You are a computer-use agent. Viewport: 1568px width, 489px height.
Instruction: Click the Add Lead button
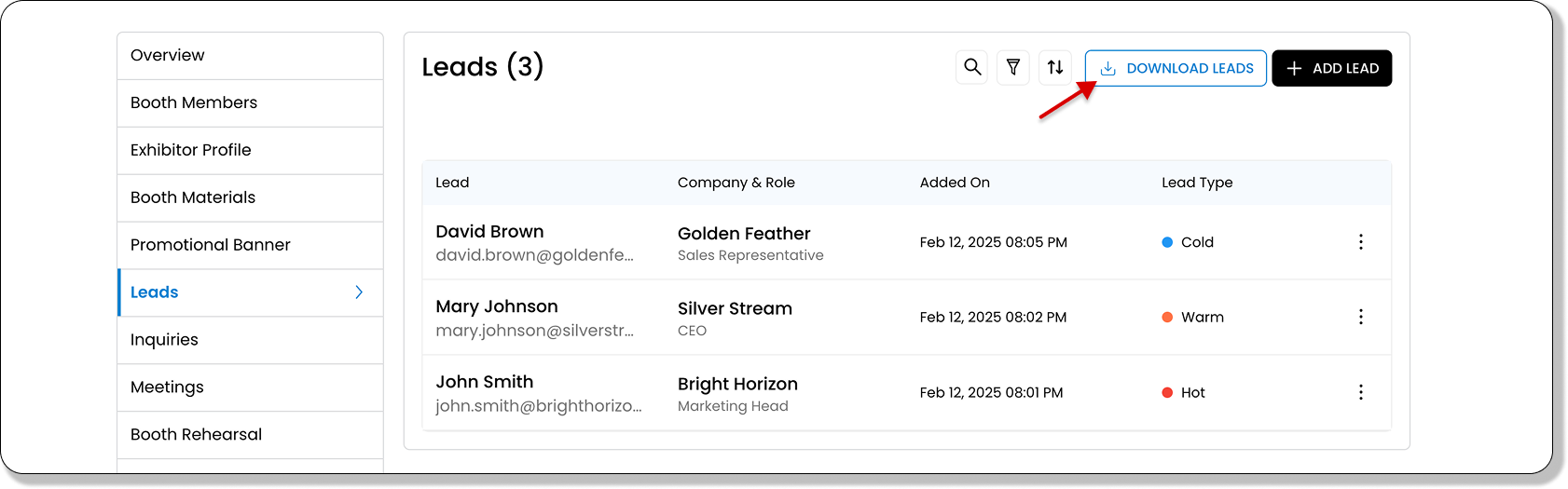tap(1331, 68)
